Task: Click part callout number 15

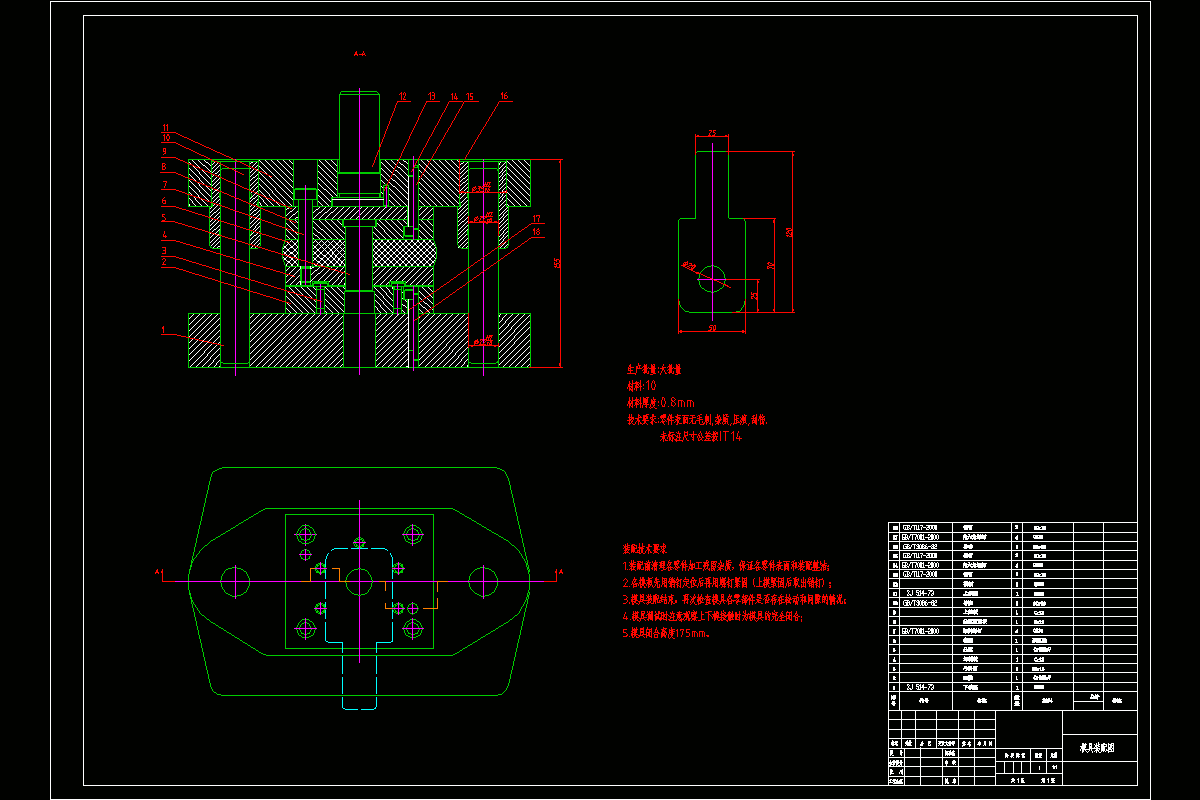Action: pyautogui.click(x=469, y=97)
